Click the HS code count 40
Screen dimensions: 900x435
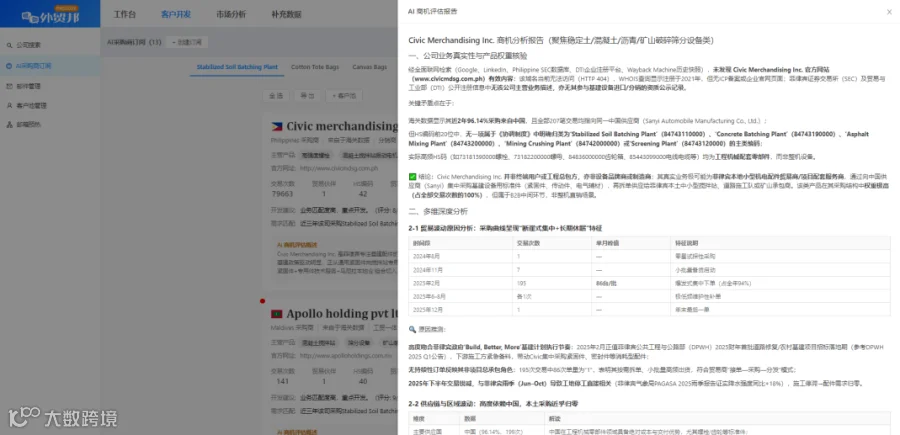[363, 382]
